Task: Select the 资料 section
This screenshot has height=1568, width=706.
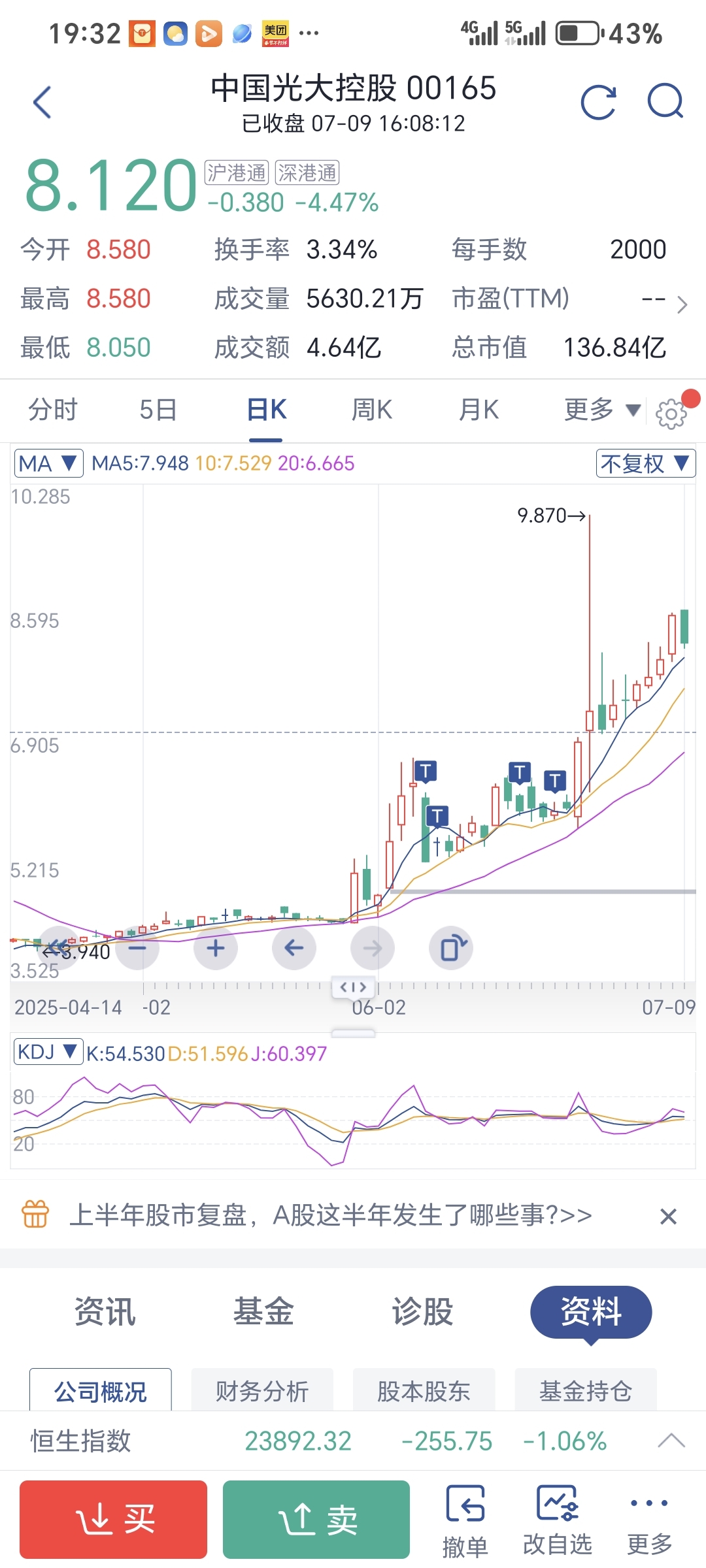Action: point(591,1312)
